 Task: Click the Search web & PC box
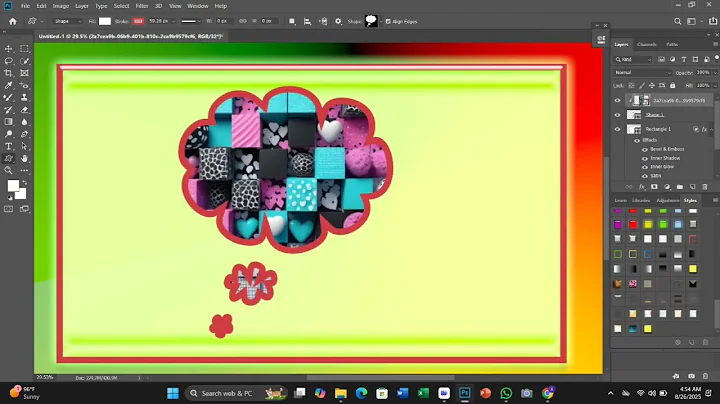tap(236, 393)
